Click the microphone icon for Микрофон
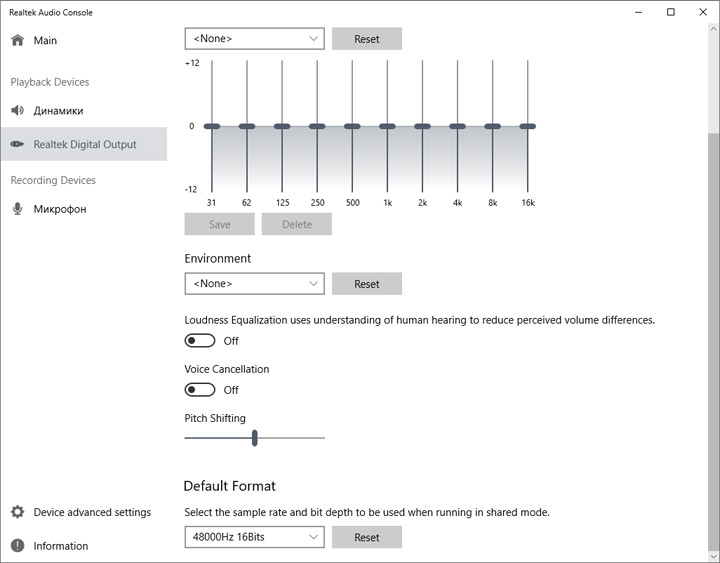Viewport: 720px width, 563px height. (17, 208)
